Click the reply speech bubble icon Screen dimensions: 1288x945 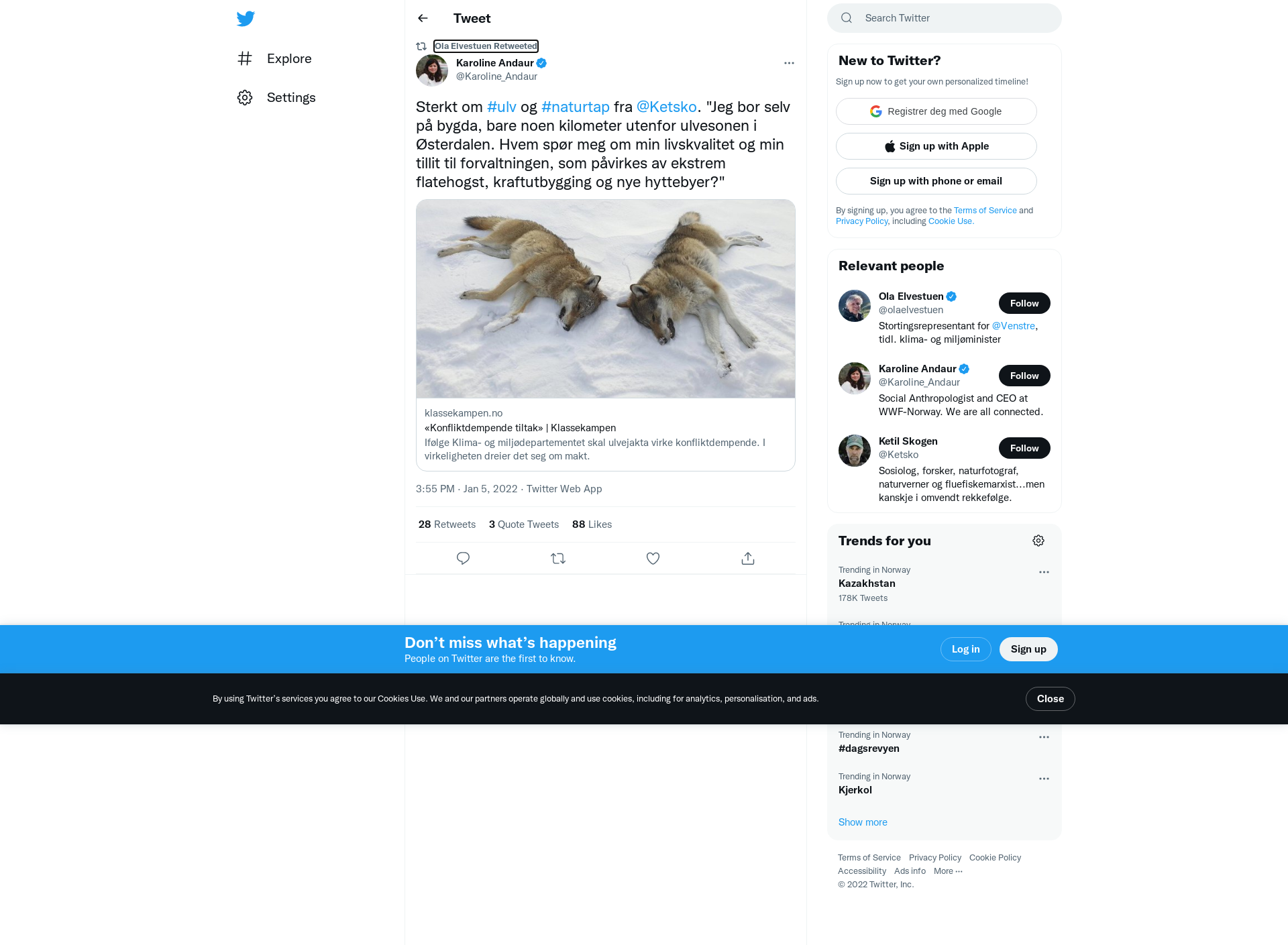click(463, 558)
